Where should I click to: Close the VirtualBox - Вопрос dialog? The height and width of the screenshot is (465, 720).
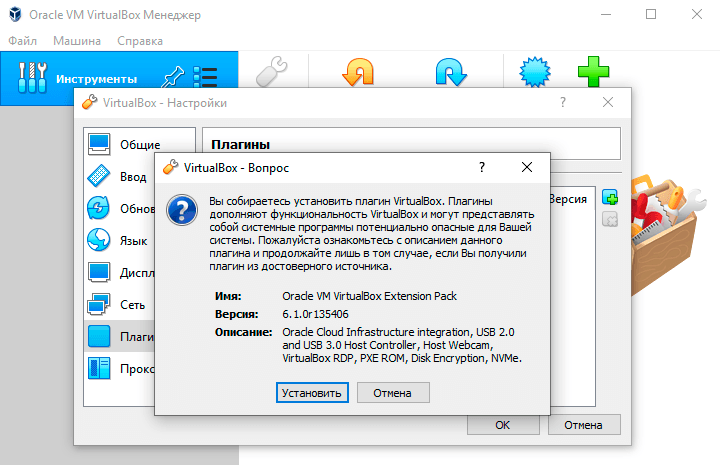point(527,167)
